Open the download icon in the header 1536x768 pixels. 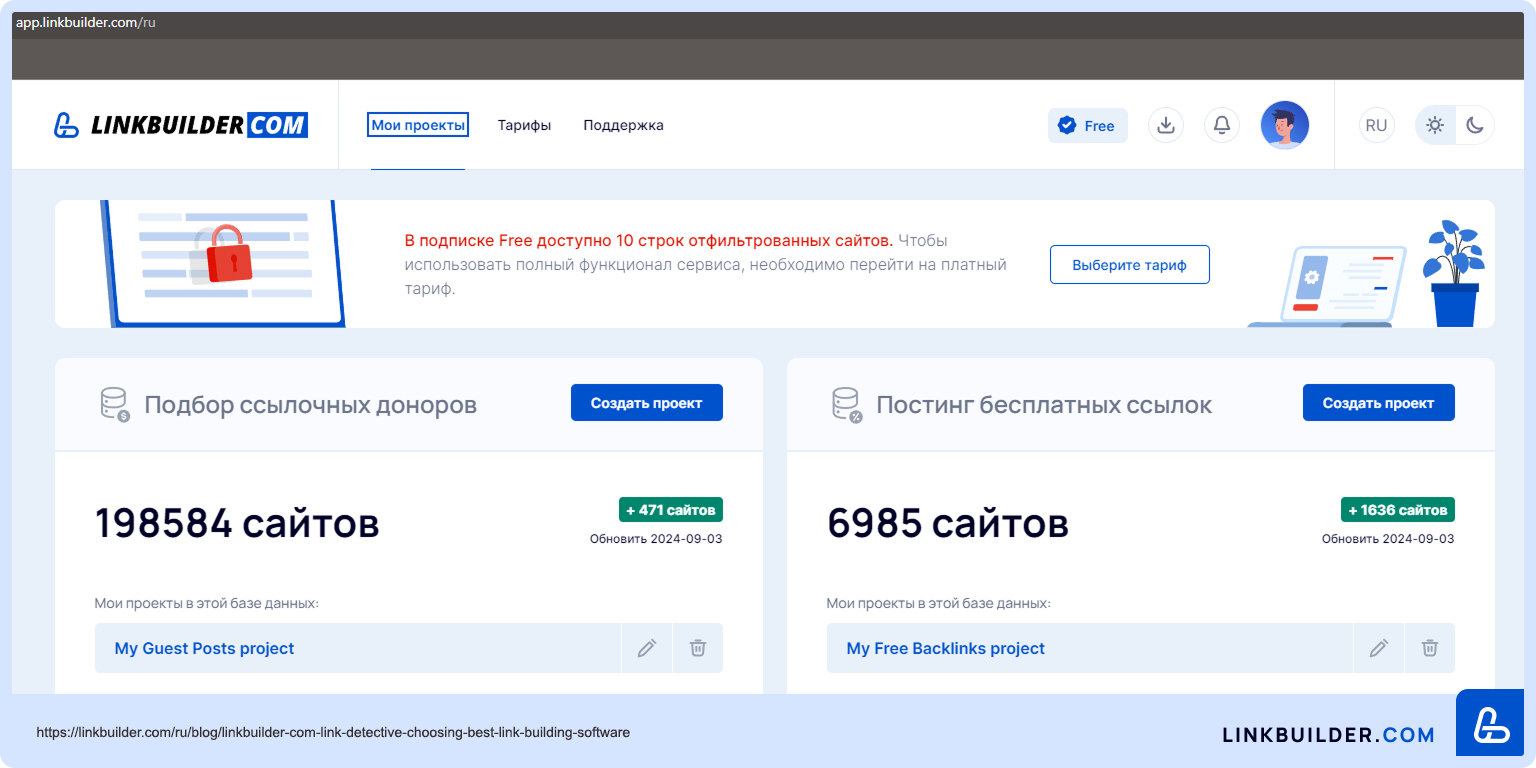(x=1165, y=125)
